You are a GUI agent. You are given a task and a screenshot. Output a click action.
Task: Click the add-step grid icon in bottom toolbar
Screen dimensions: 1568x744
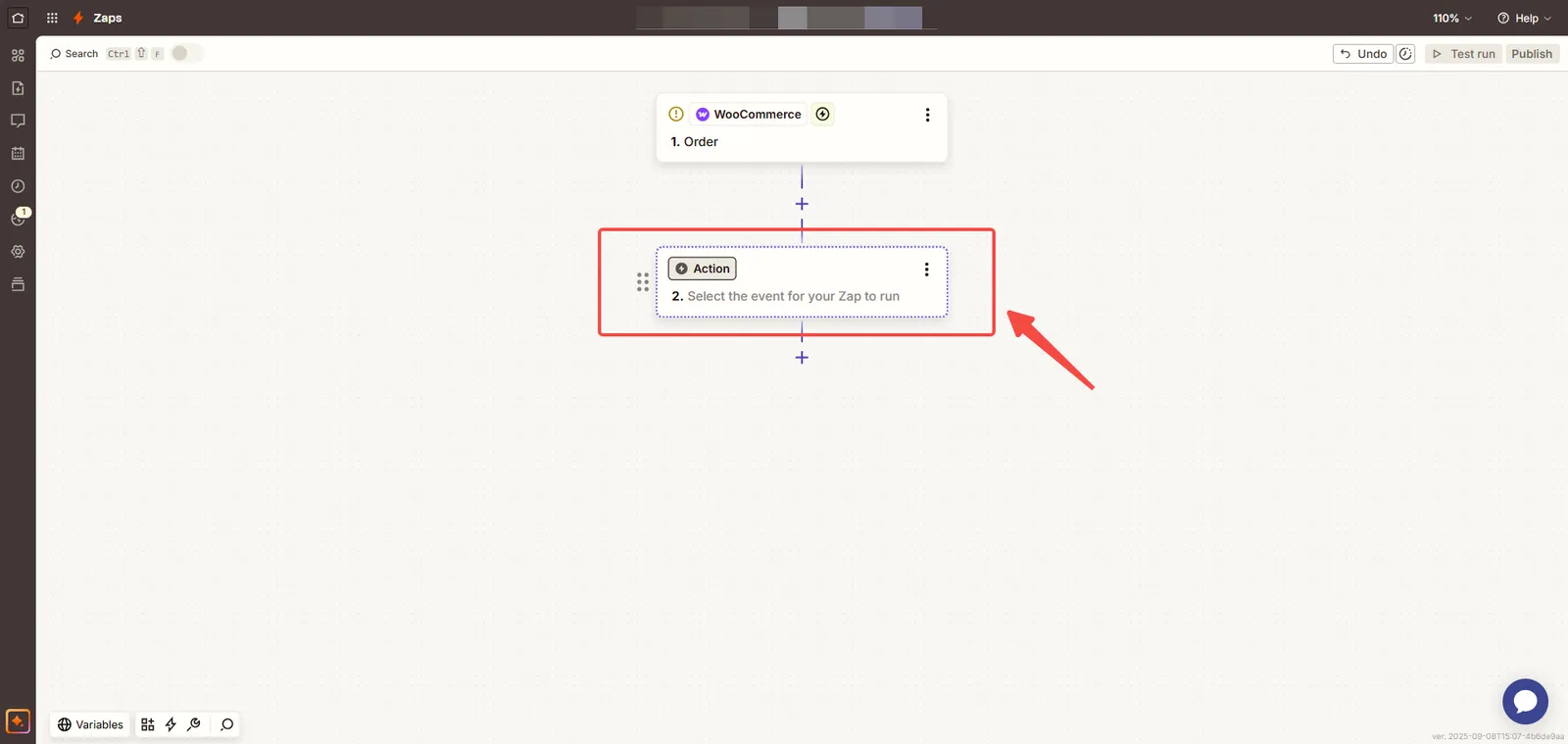coord(148,724)
